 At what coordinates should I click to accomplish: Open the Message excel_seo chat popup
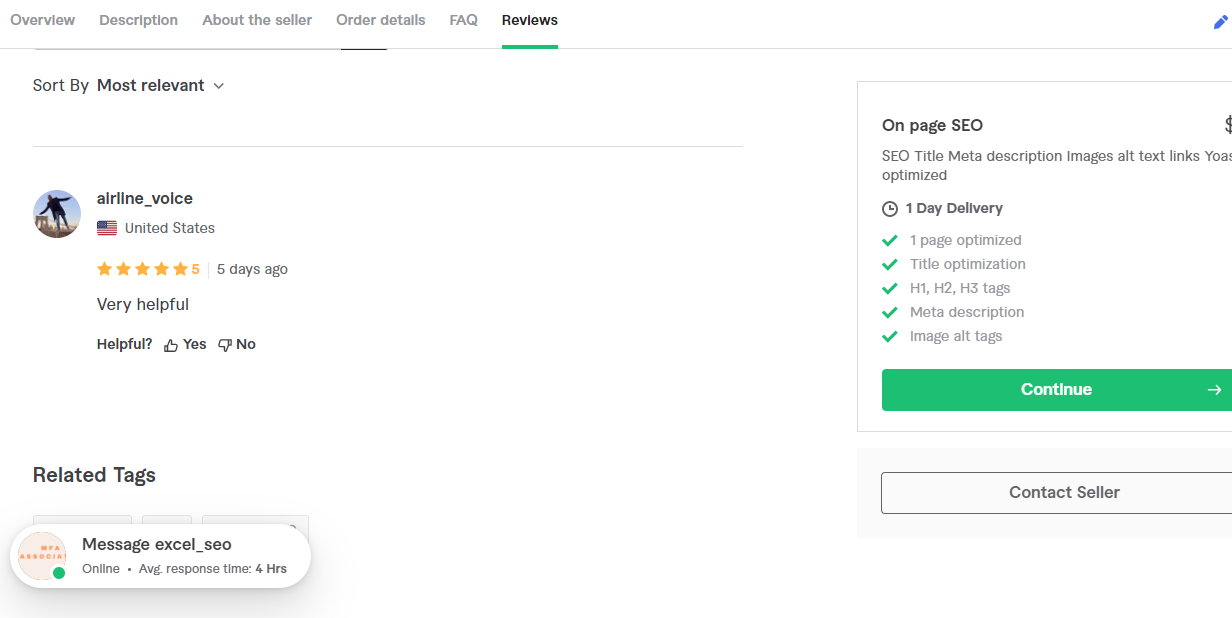pos(157,545)
